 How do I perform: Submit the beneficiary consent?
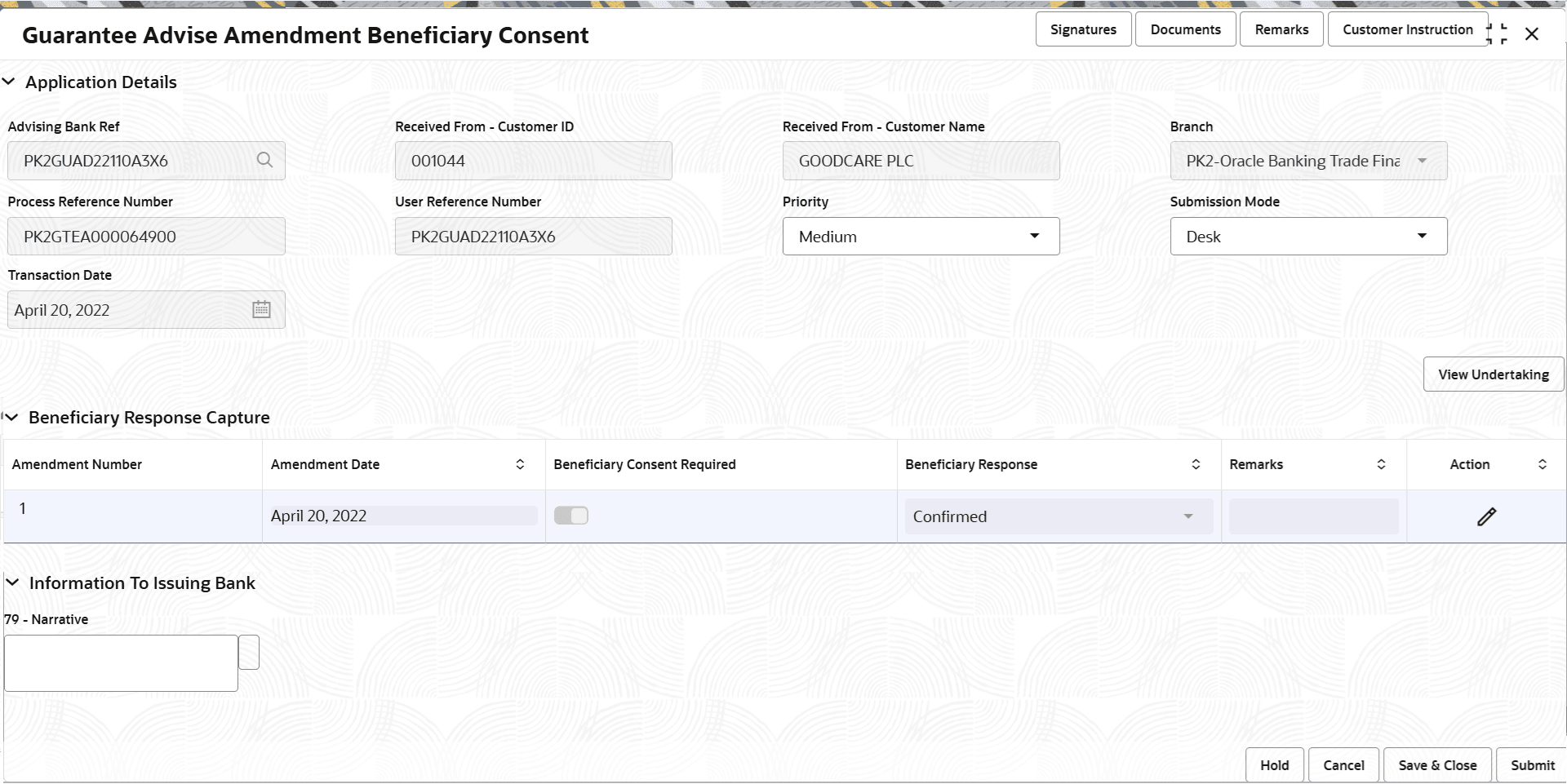click(x=1533, y=764)
